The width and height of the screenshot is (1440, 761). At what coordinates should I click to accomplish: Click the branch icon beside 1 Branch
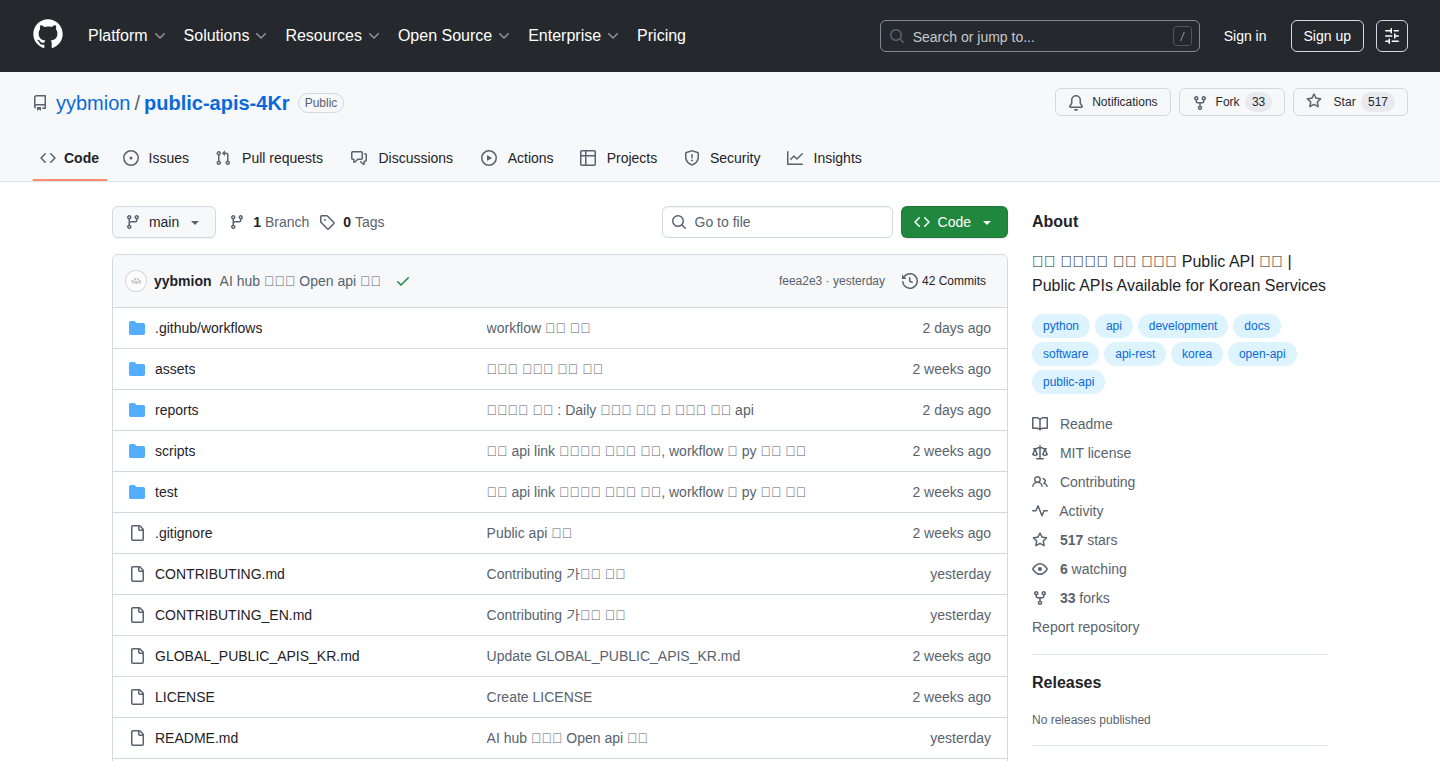coord(237,222)
